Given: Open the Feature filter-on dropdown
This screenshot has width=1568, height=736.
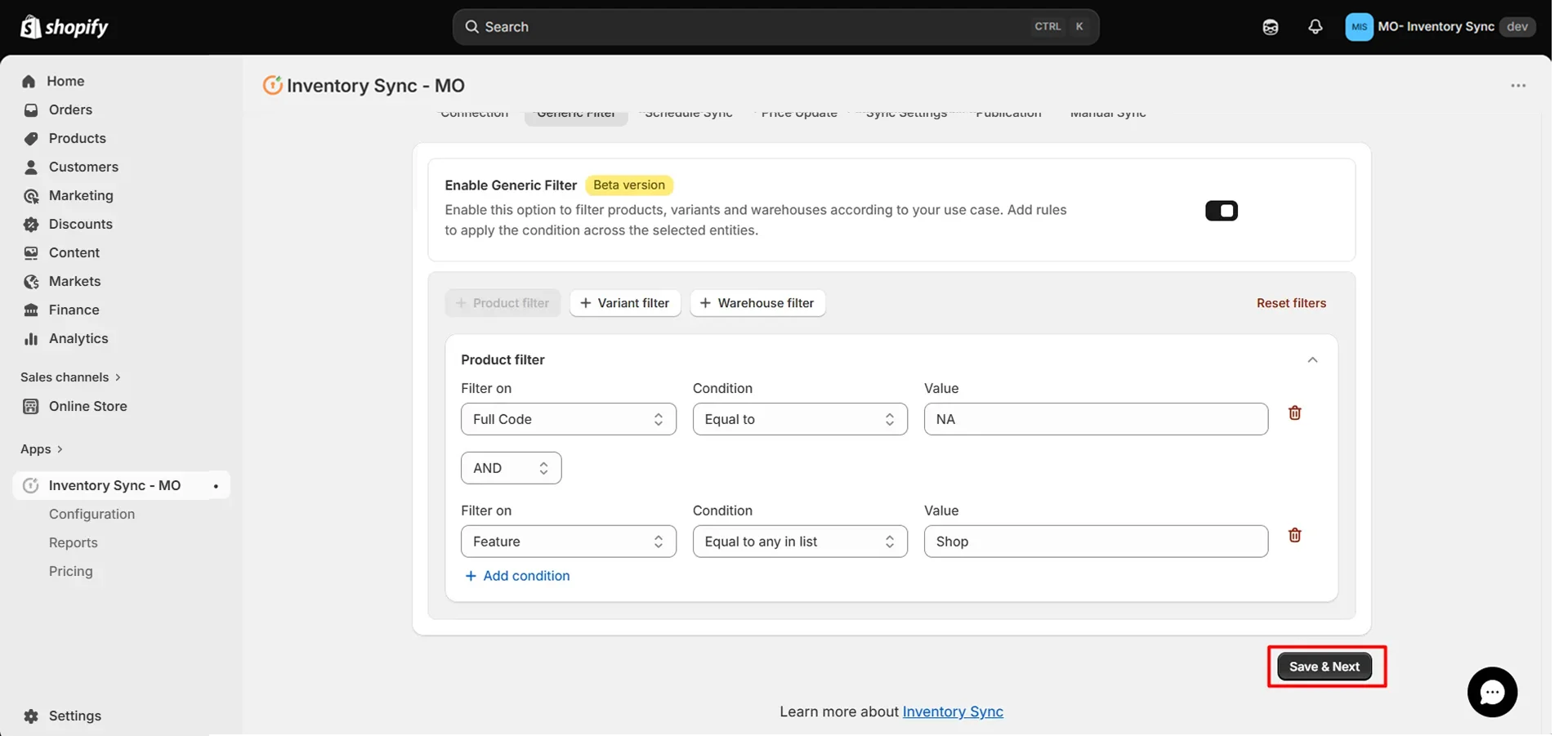Looking at the screenshot, I should 569,542.
